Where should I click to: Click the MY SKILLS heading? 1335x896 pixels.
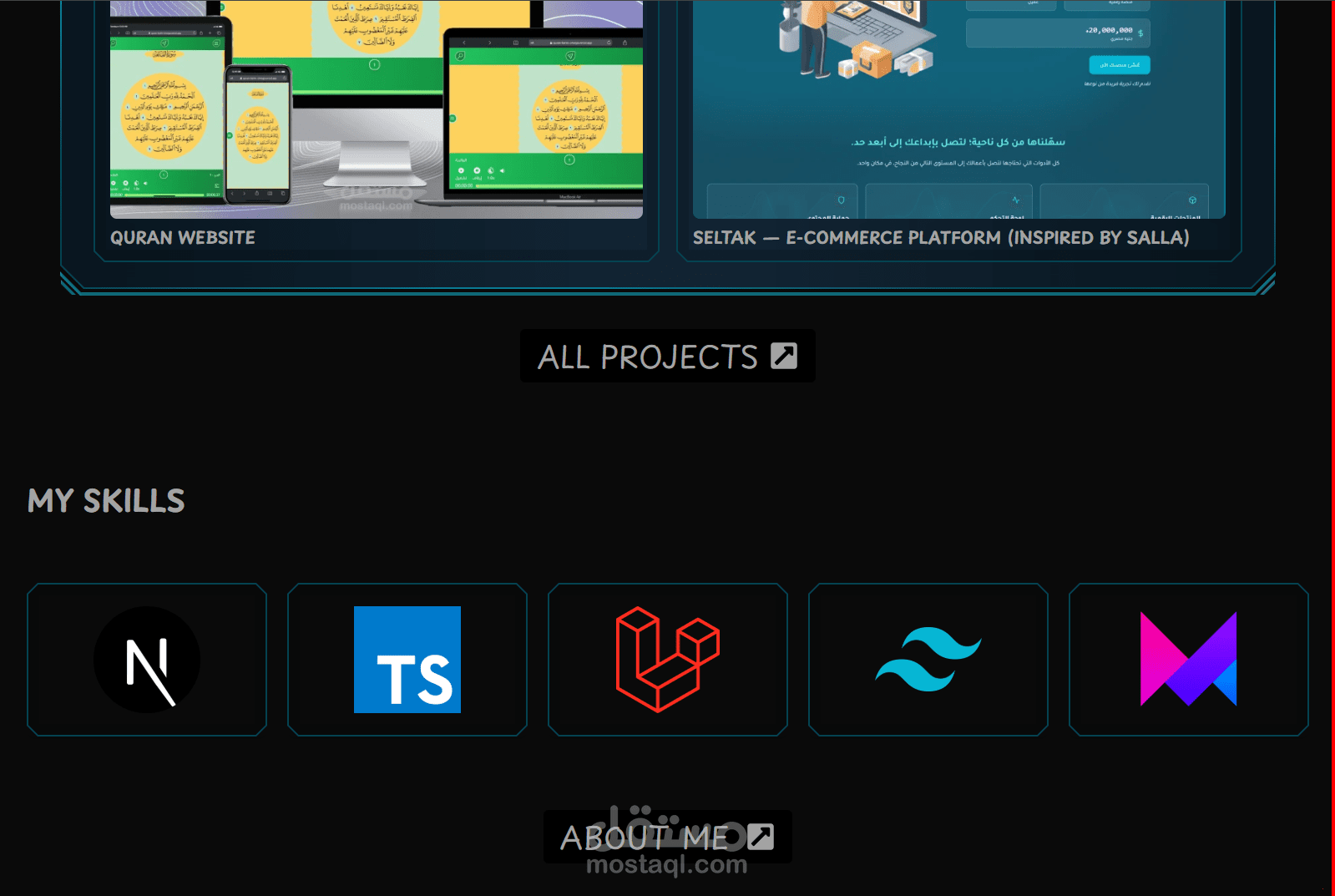106,501
